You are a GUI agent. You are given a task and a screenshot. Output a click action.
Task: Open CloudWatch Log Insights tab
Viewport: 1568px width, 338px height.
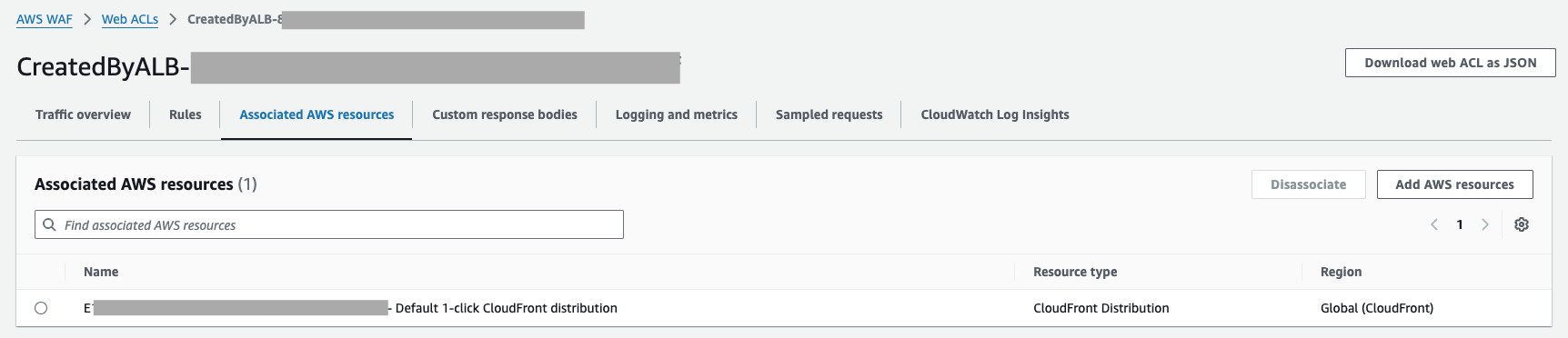click(995, 114)
